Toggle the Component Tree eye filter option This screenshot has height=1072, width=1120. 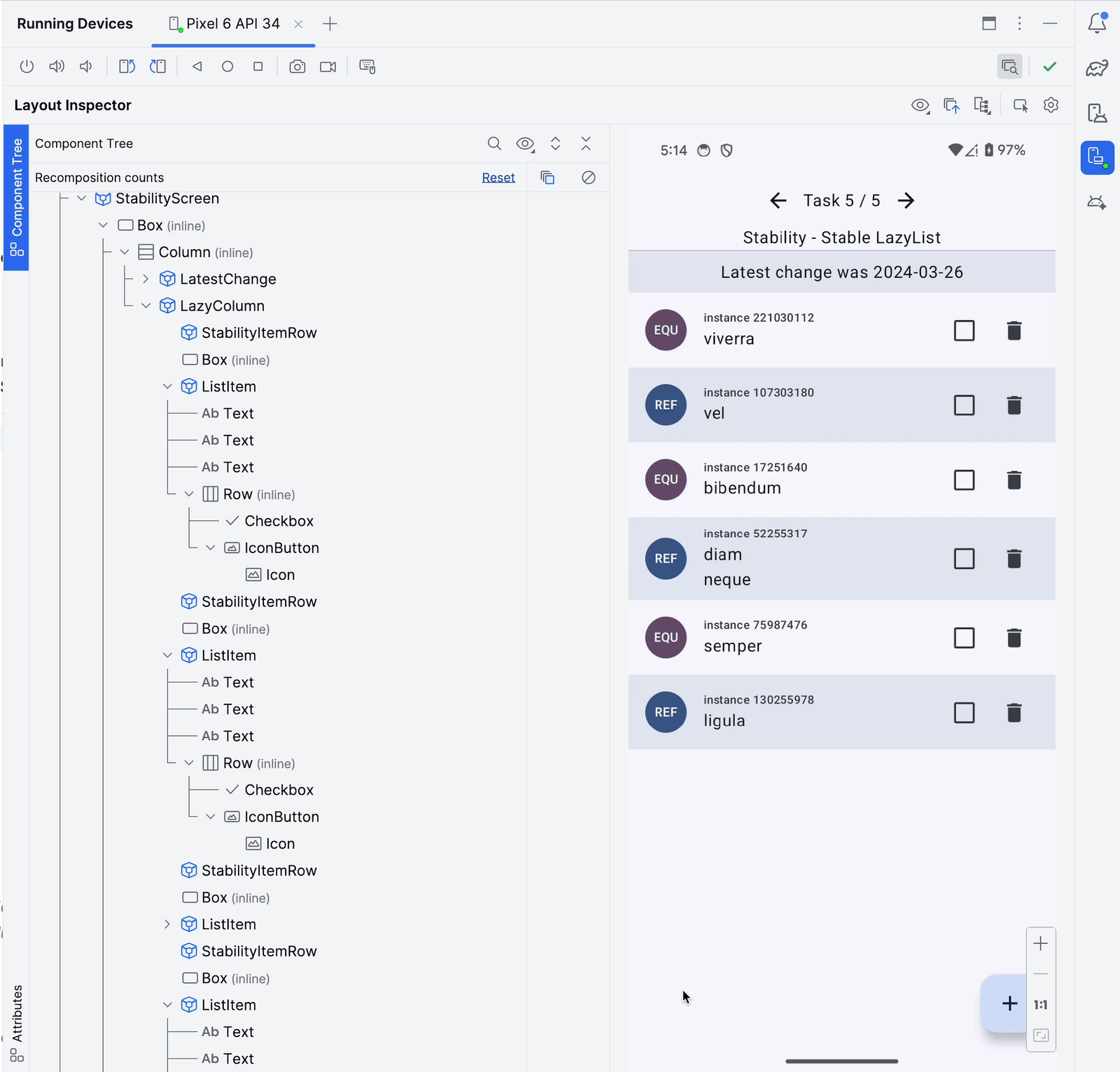(x=525, y=144)
